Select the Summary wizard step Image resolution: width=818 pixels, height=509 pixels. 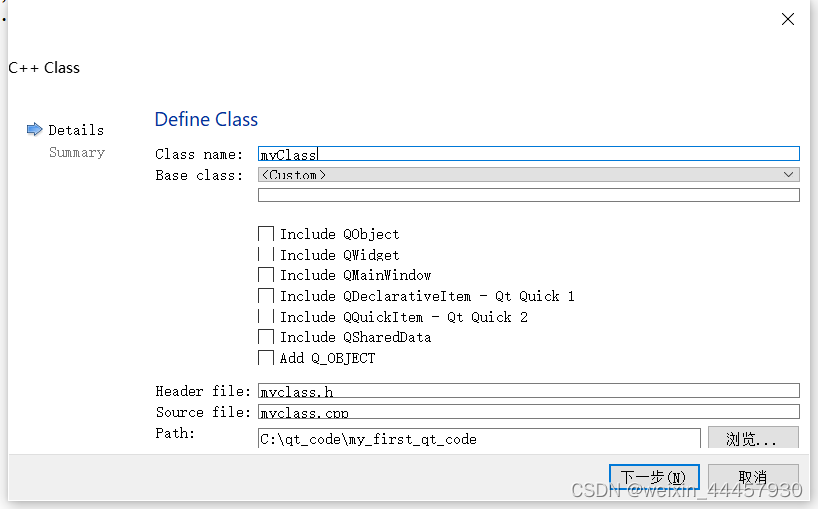(77, 152)
